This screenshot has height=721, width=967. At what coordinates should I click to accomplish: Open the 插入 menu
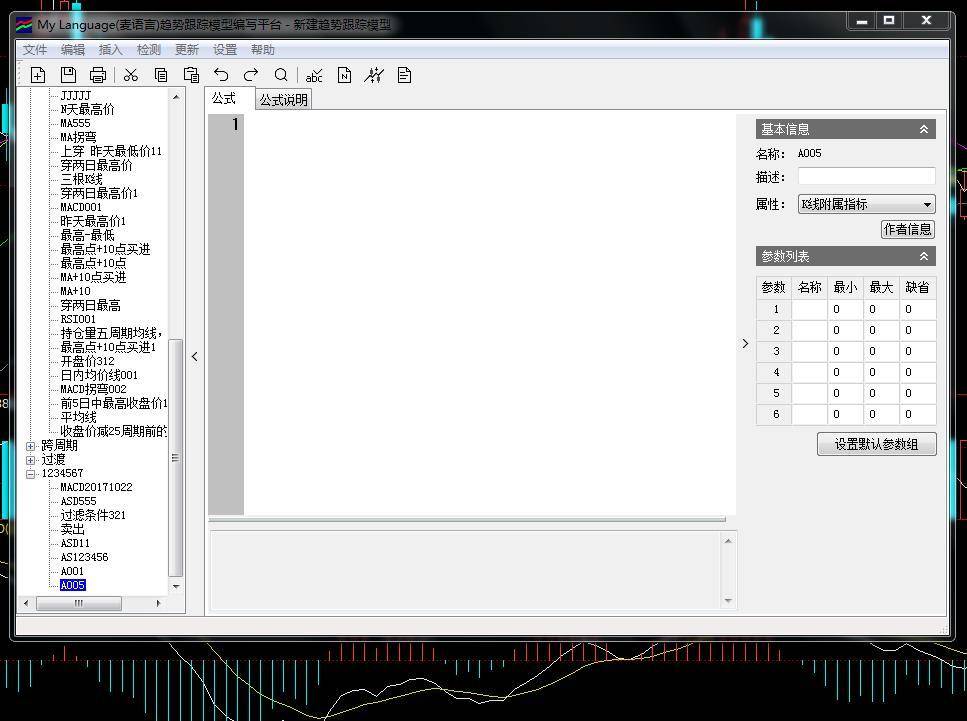tap(111, 50)
